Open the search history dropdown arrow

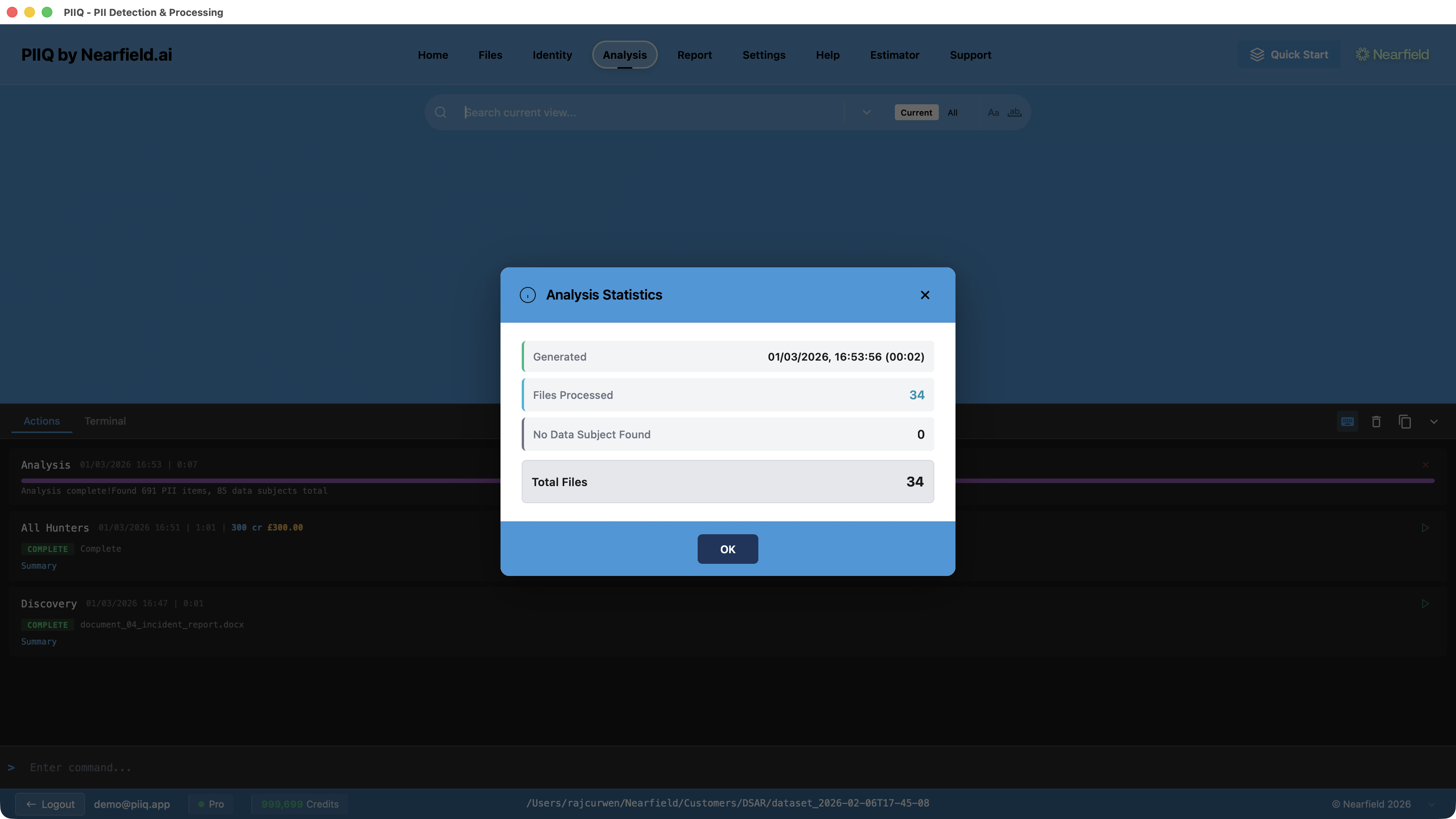(x=866, y=113)
